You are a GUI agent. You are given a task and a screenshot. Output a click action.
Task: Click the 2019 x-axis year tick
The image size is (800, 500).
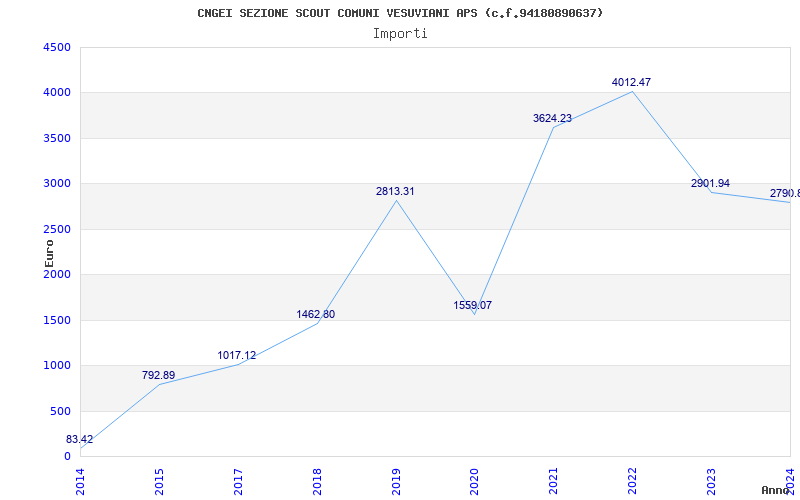[396, 481]
